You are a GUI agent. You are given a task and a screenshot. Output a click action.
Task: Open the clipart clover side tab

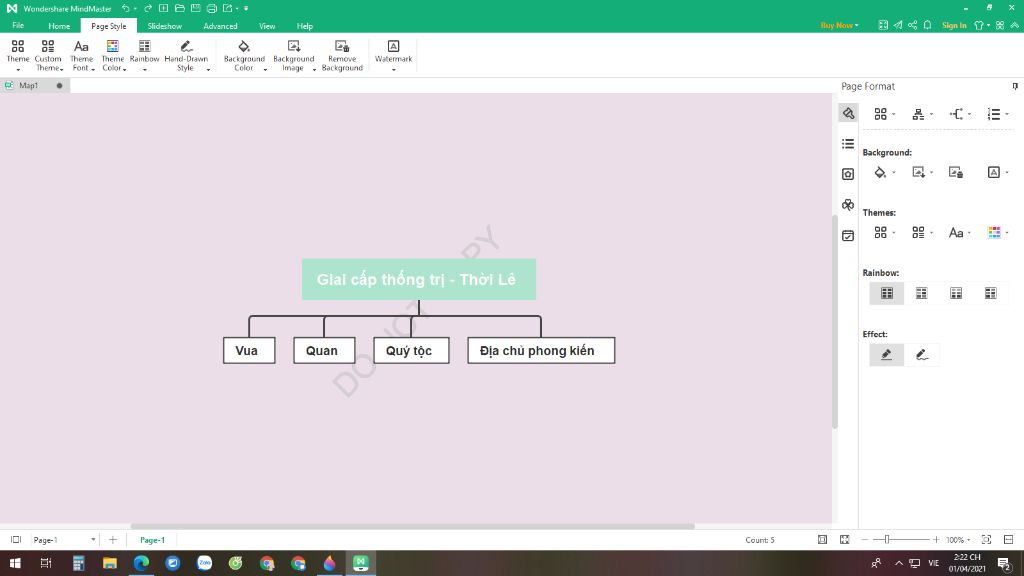tap(848, 205)
